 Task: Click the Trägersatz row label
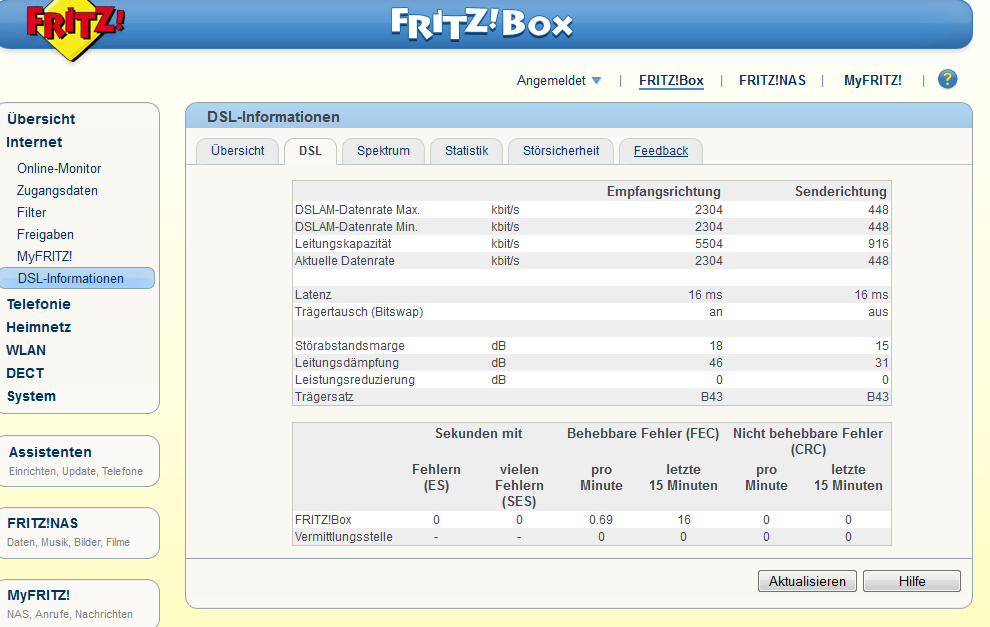(324, 397)
